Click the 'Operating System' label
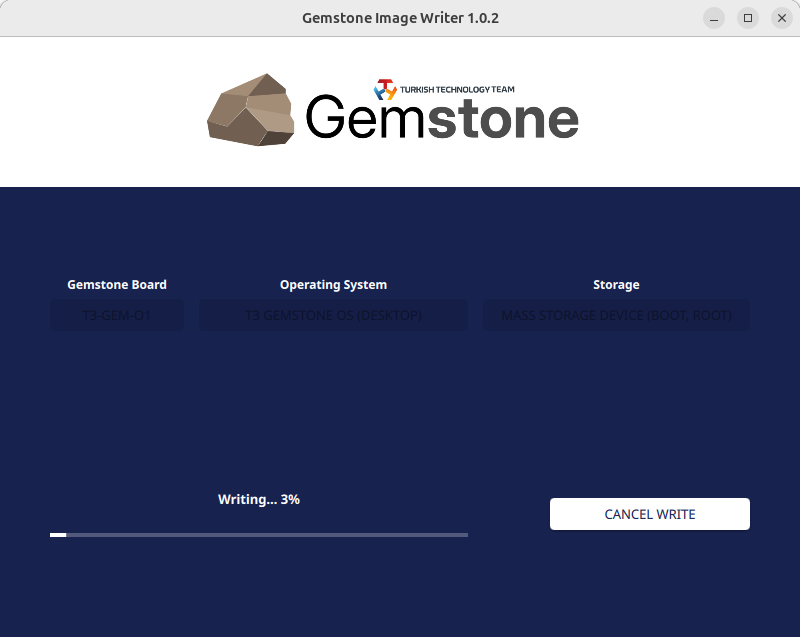The width and height of the screenshot is (800, 637). click(x=333, y=285)
